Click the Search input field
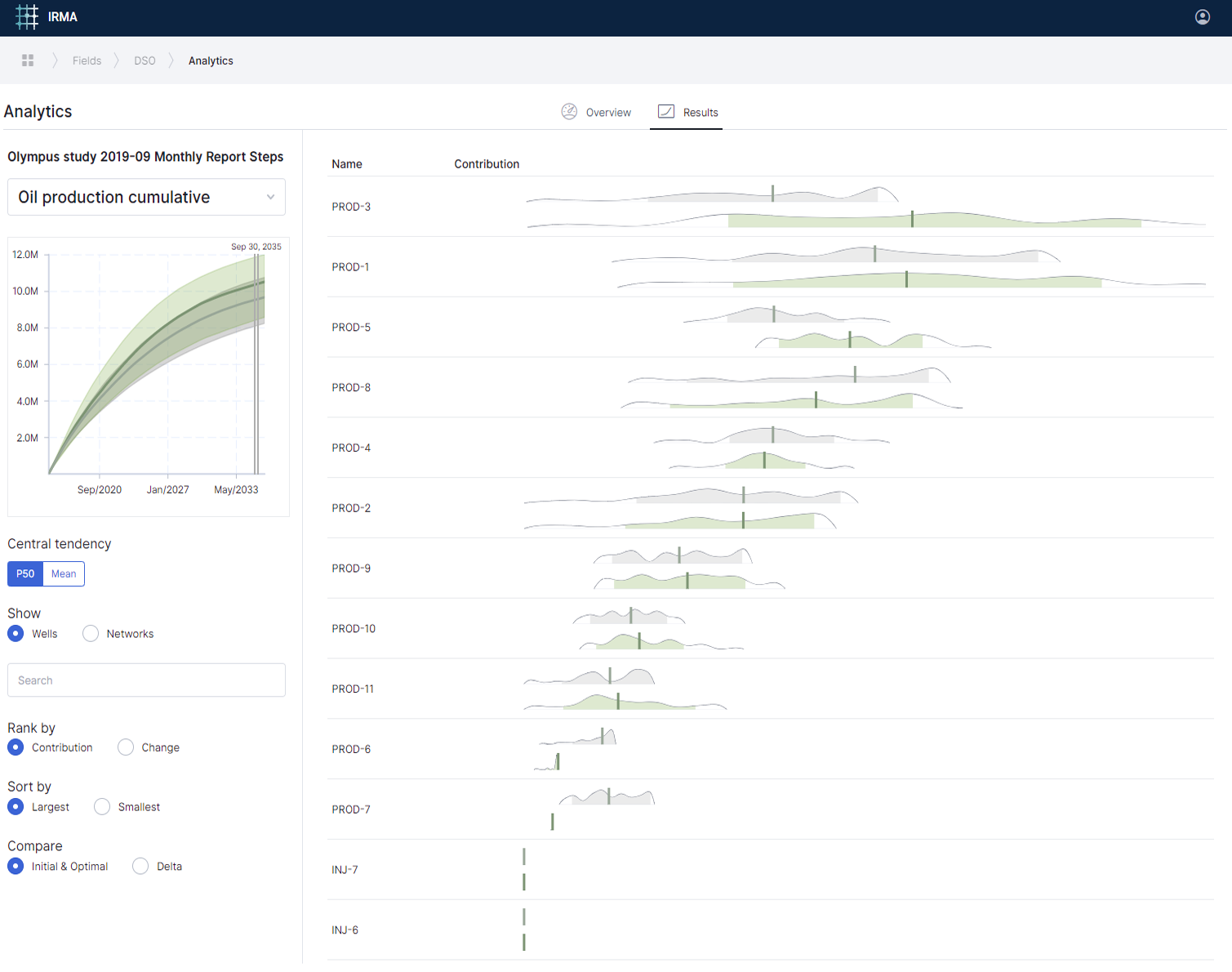The width and height of the screenshot is (1232, 972). [x=146, y=680]
